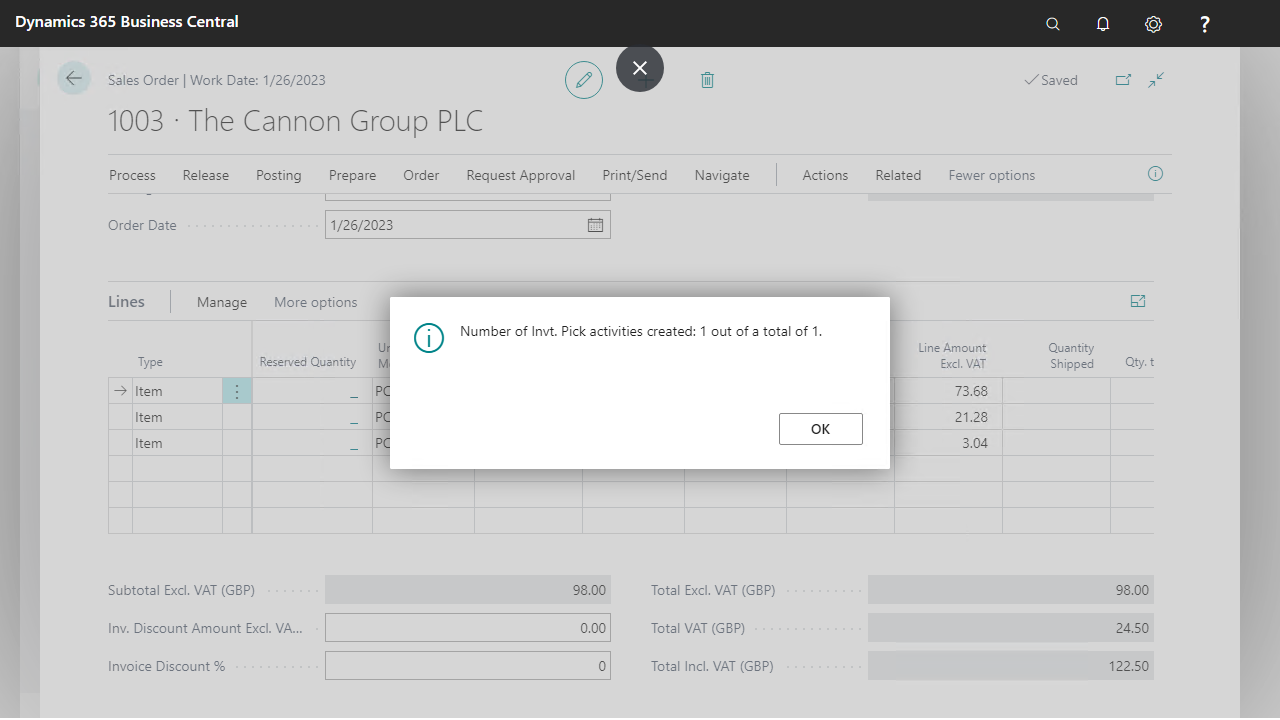
Task: Open the Release menu
Action: point(206,175)
